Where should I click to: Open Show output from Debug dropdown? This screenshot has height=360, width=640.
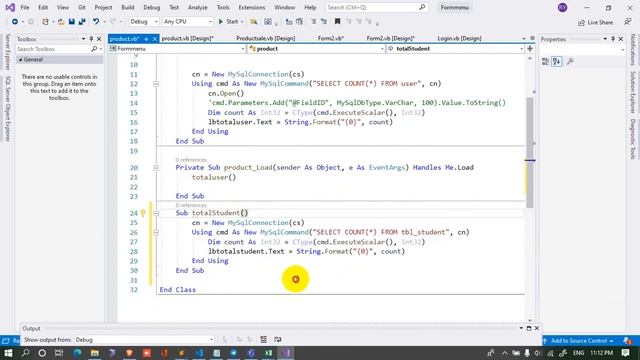pyautogui.click(x=144, y=340)
